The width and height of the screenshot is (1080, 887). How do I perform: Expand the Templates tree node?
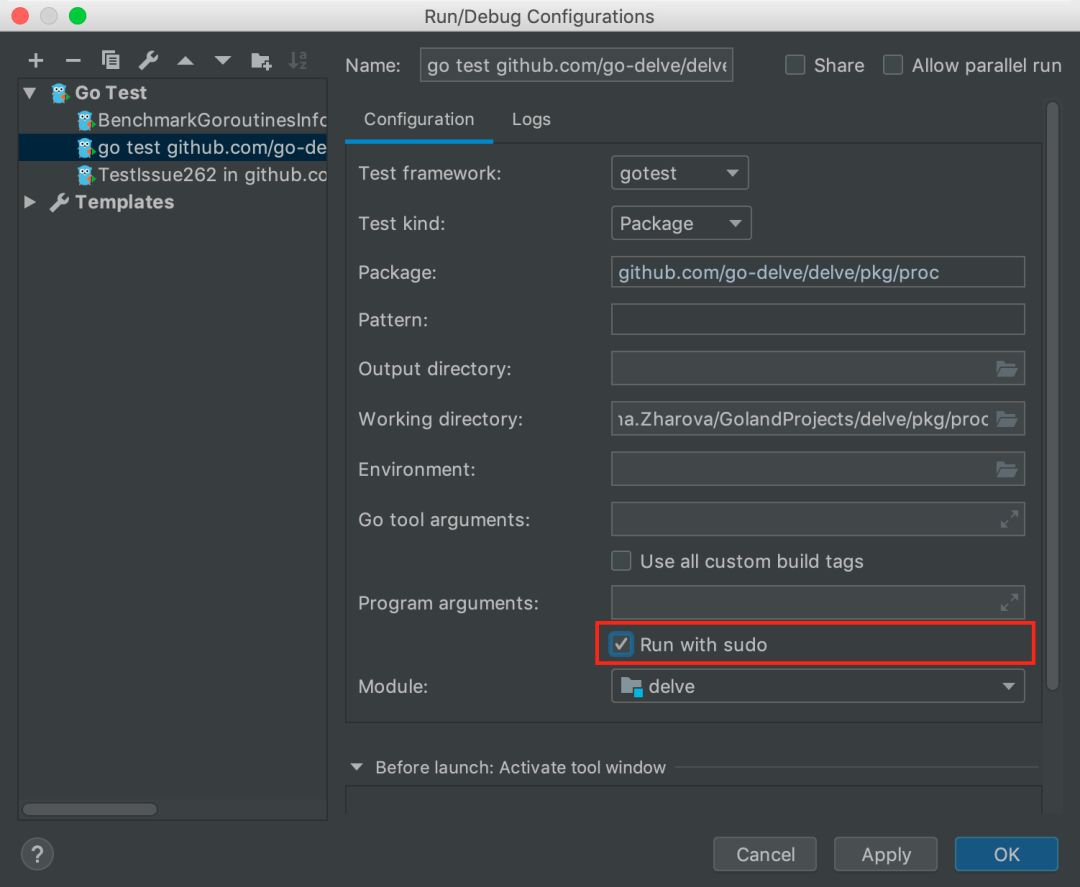pos(30,202)
